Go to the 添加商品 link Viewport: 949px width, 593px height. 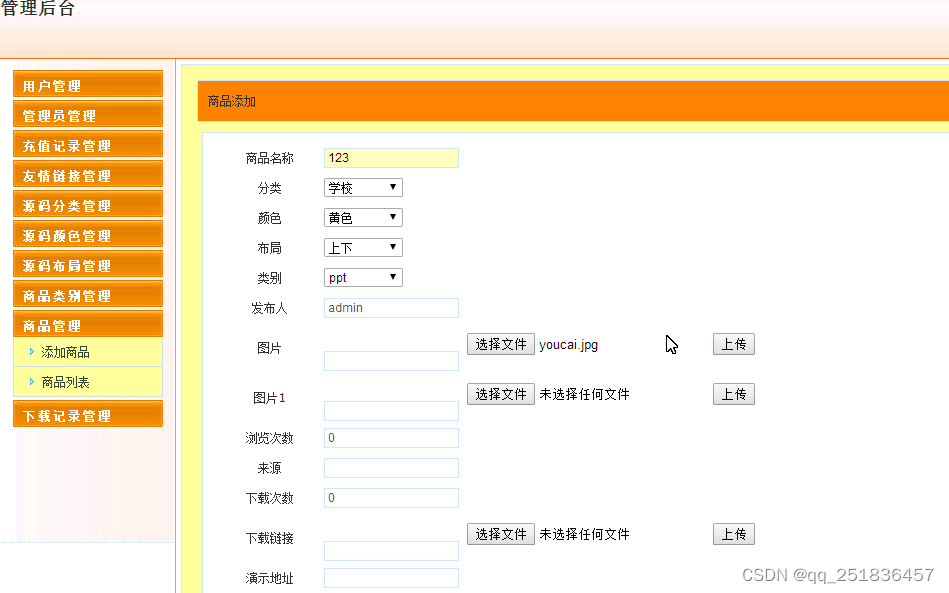point(65,352)
